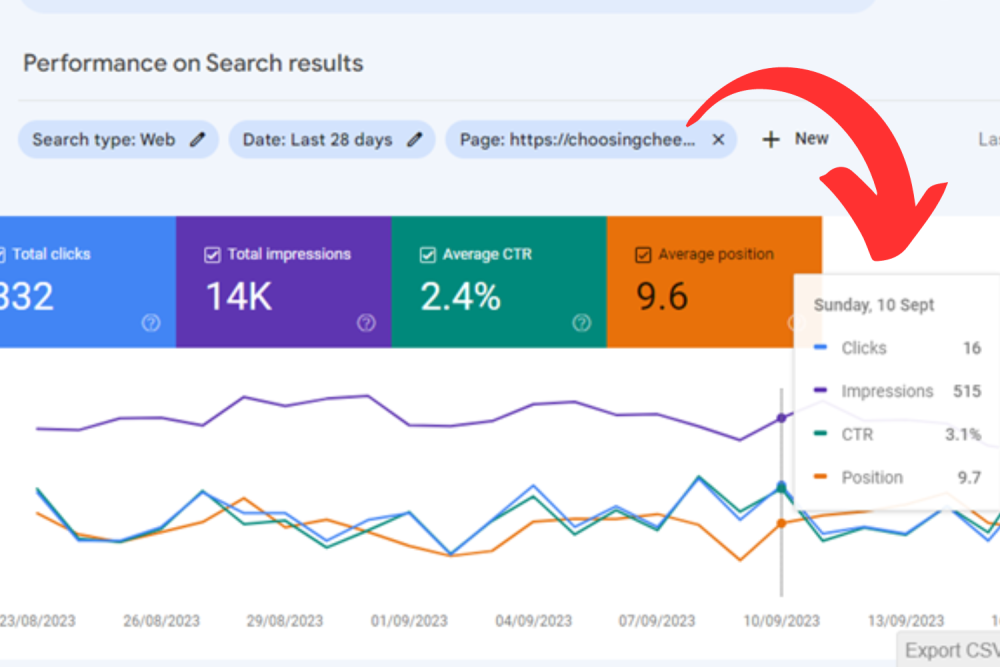Open the Page URL filter chip text
1000x667 pixels.
pos(576,140)
